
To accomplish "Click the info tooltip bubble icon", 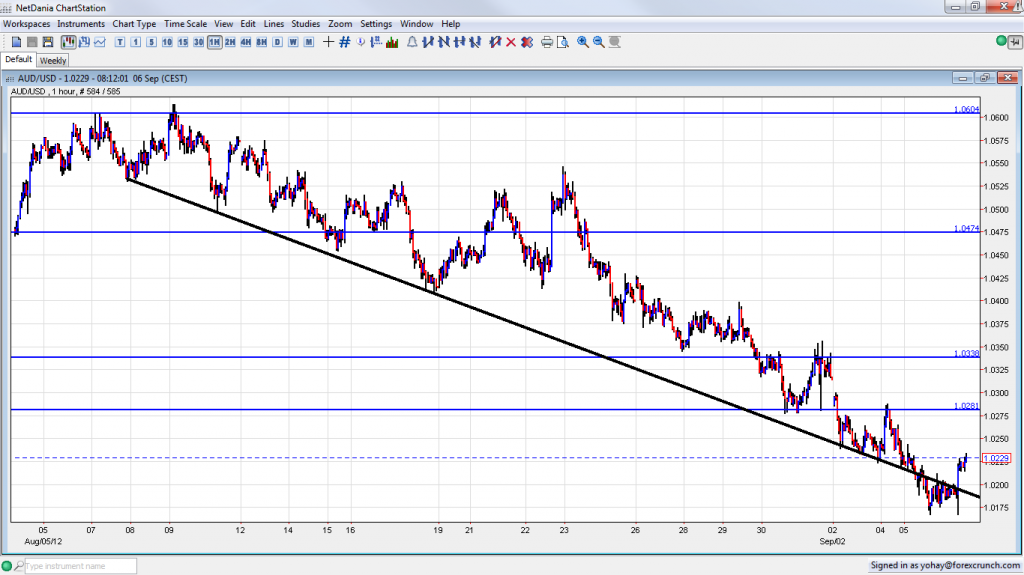I will 360,42.
